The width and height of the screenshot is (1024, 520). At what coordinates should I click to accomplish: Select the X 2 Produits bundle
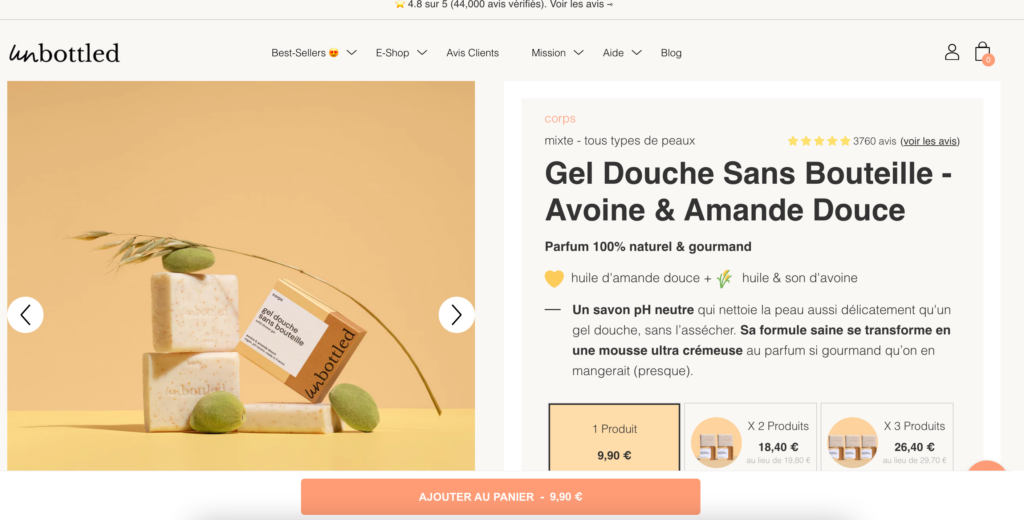[x=750, y=438]
